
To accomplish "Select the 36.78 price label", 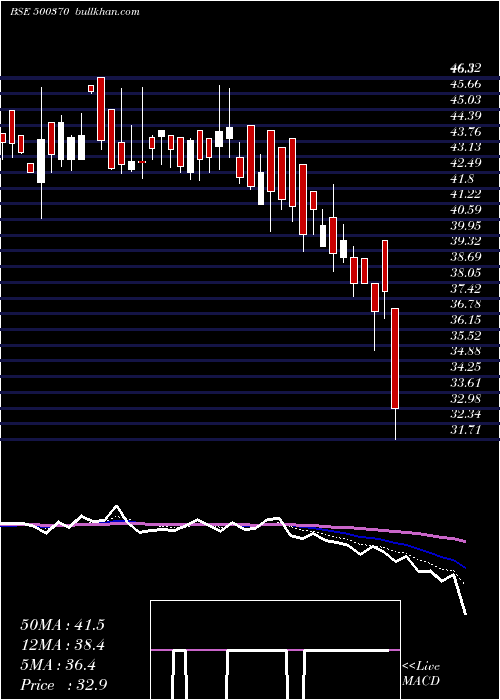I will pos(466,304).
